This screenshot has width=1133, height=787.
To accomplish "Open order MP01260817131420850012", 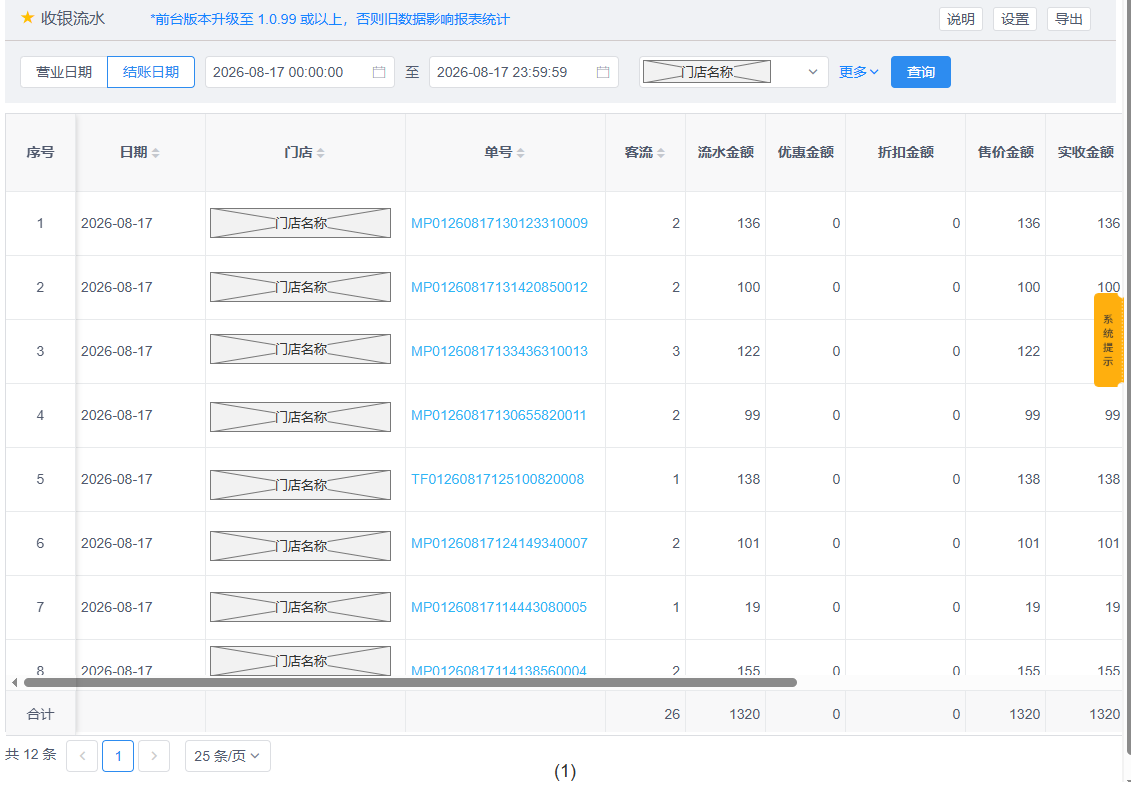I will pyautogui.click(x=499, y=288).
